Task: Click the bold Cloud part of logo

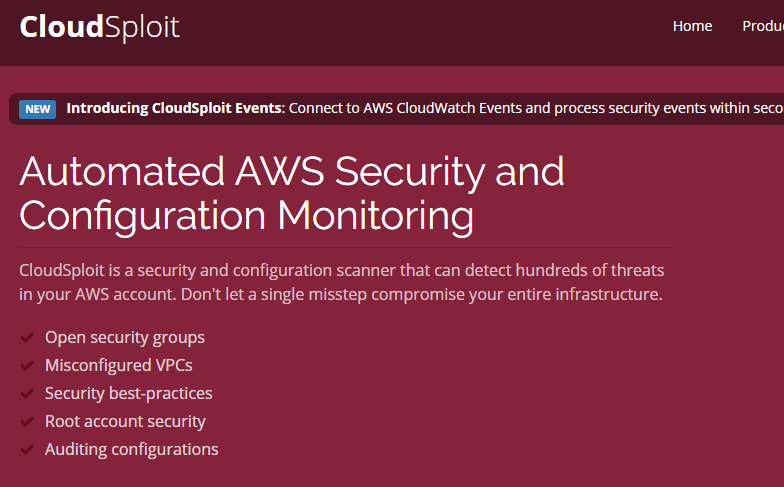Action: tap(61, 27)
